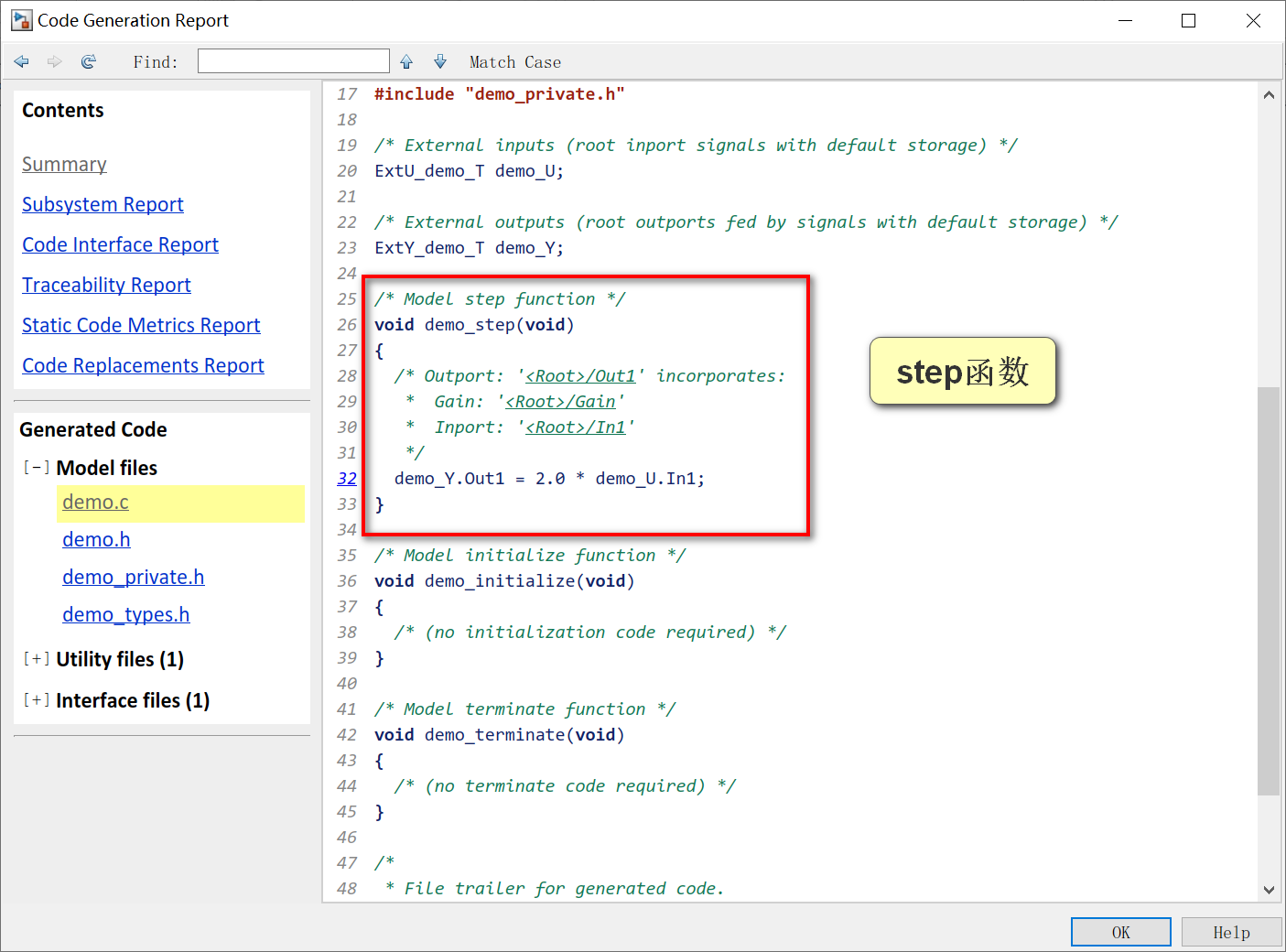
Task: Click the OK button
Action: (1121, 932)
